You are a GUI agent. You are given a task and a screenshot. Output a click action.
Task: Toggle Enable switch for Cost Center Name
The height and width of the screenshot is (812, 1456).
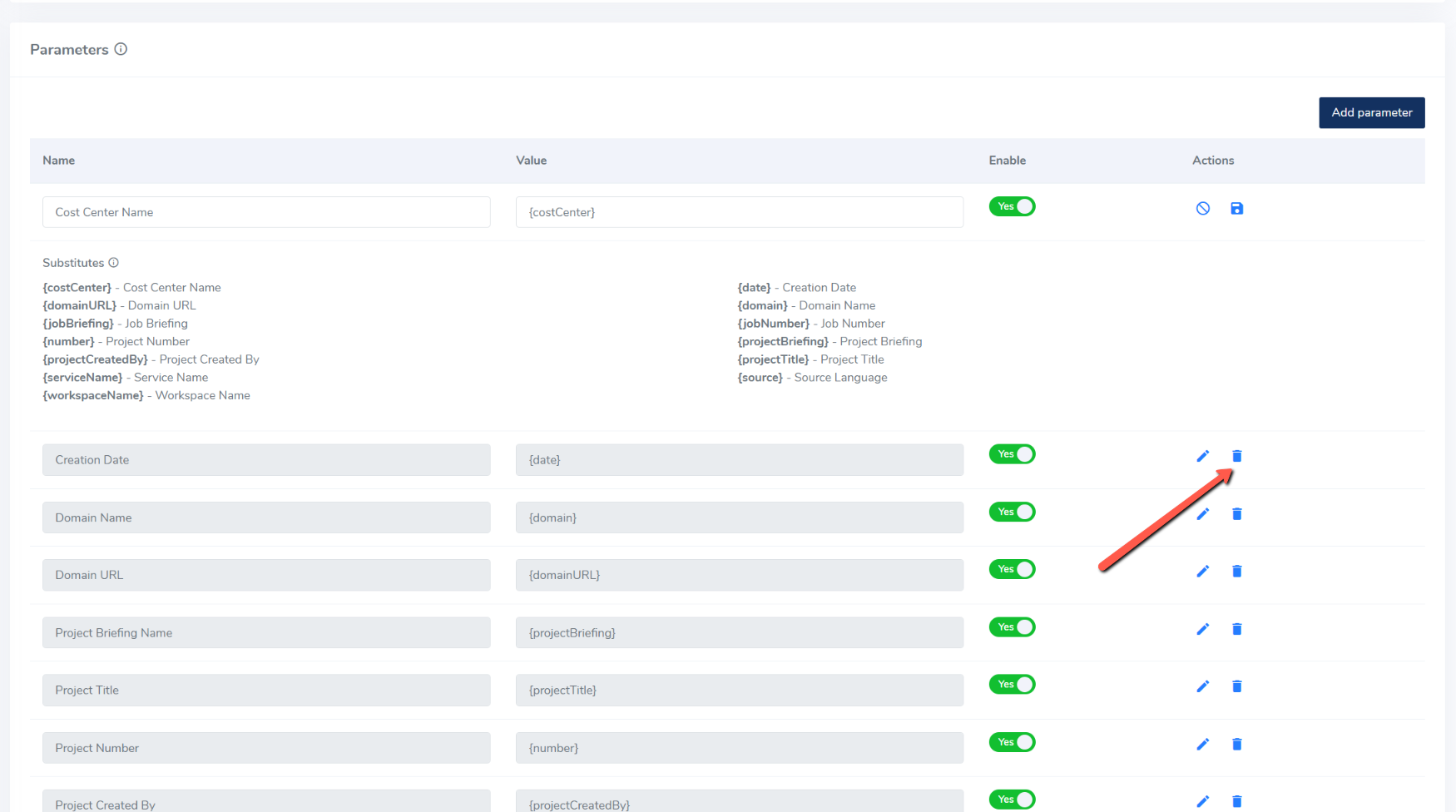[x=1012, y=206]
